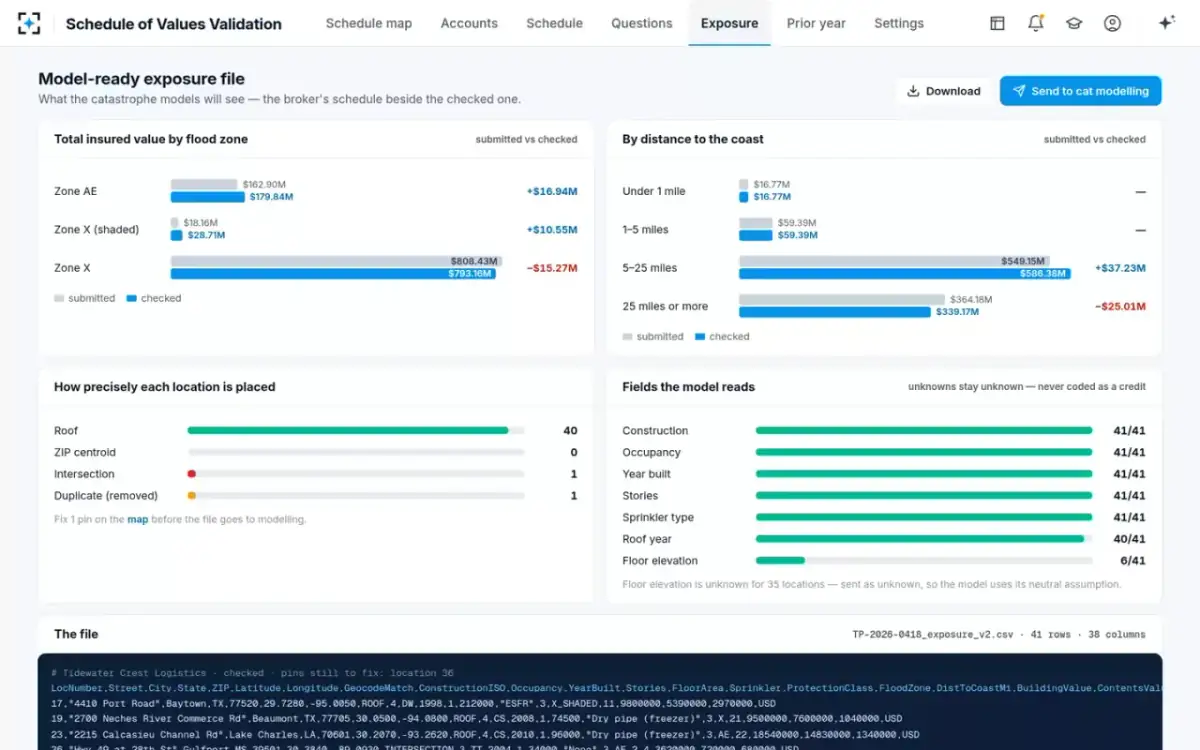The image size is (1200, 750).
Task: Click the Floor elevation 6/41 value
Action: click(x=1133, y=561)
